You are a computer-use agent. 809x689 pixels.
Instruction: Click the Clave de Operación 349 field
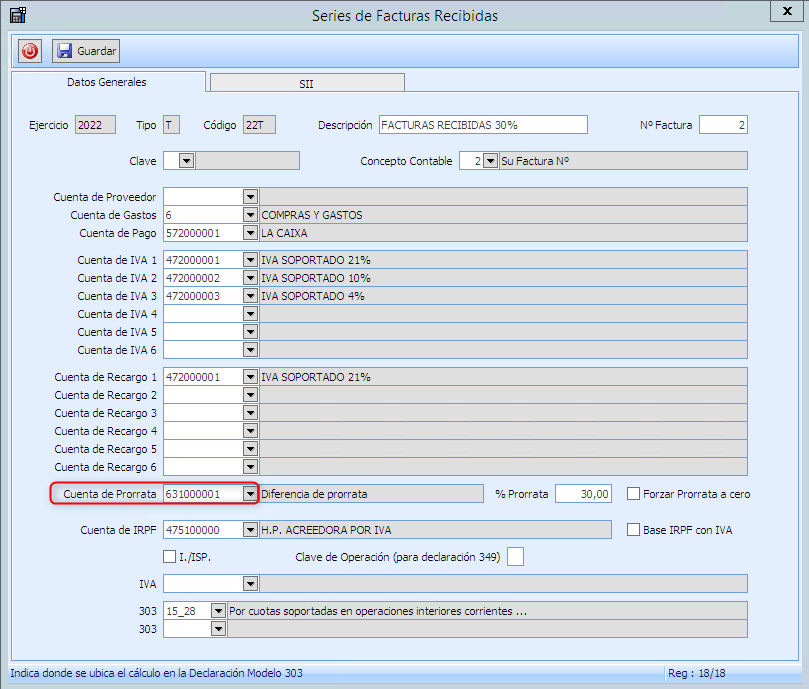[515, 557]
